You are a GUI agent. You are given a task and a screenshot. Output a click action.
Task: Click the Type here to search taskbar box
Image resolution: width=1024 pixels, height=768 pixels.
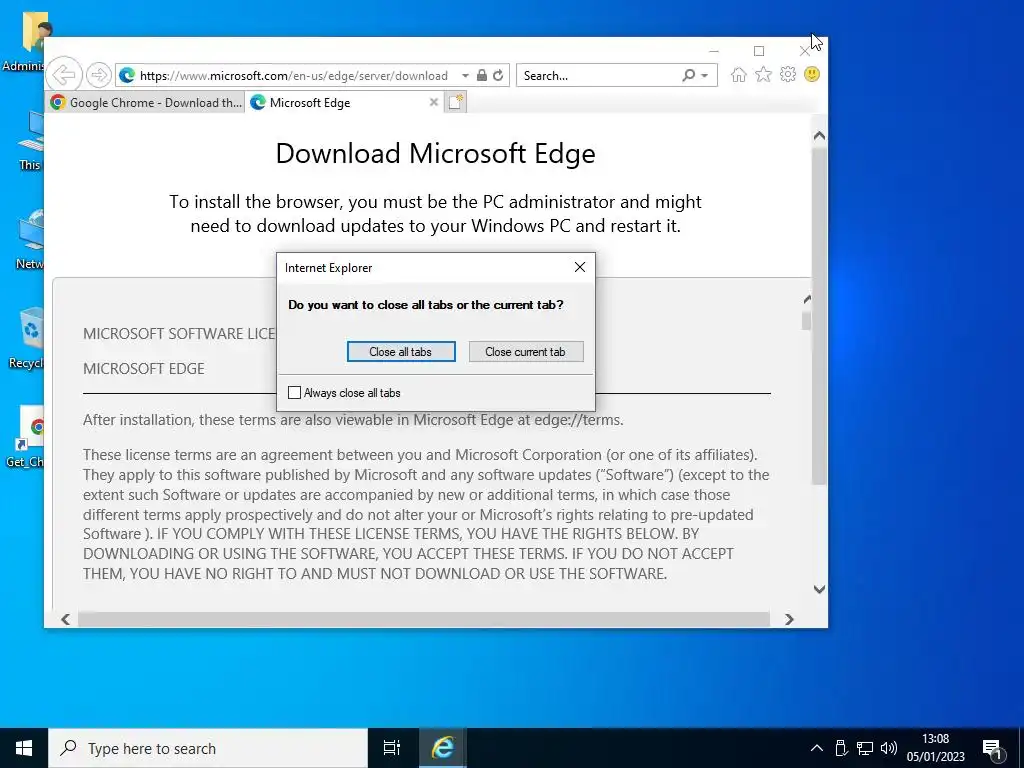(208, 748)
